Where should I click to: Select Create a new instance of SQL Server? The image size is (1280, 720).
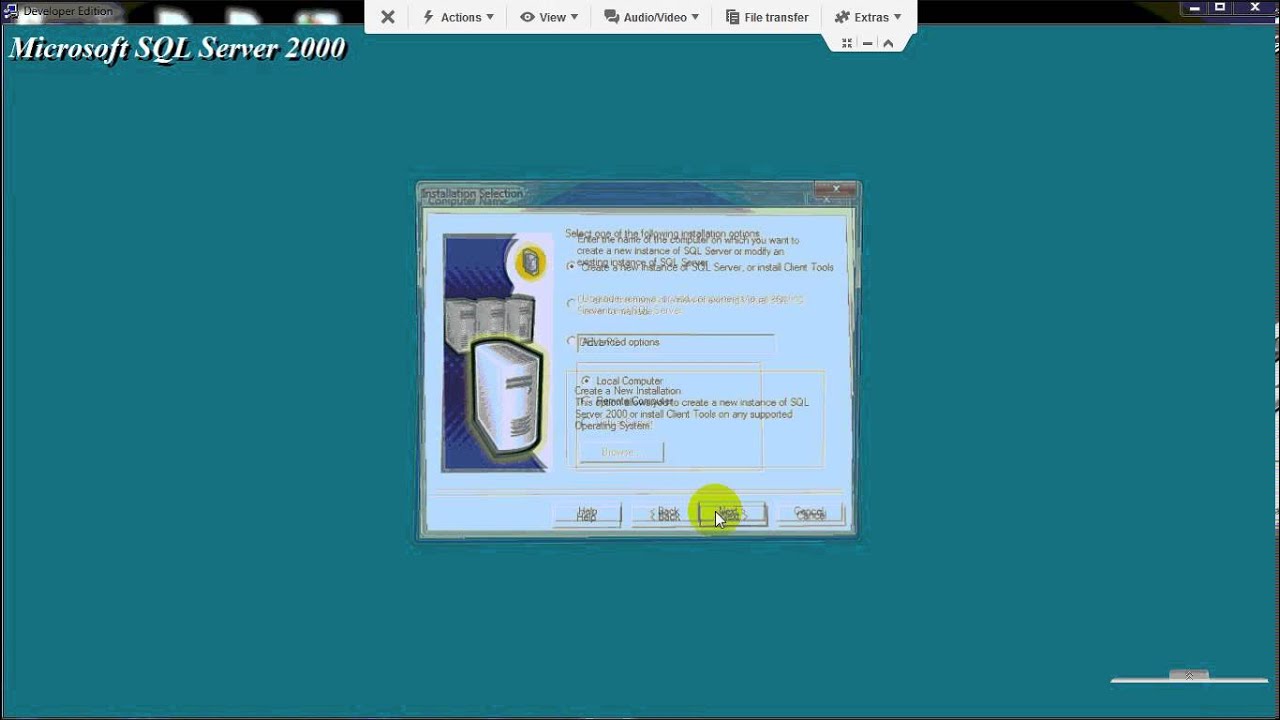point(571,266)
